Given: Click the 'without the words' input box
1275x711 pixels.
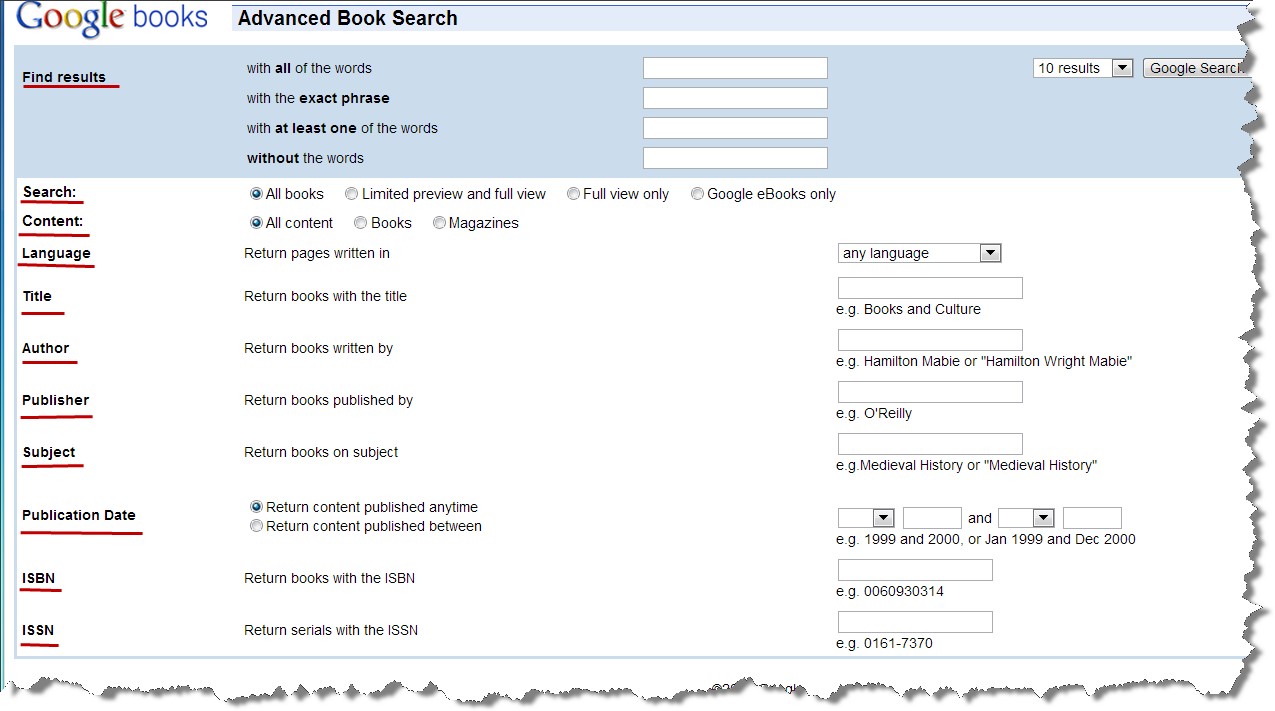Looking at the screenshot, I should (735, 158).
